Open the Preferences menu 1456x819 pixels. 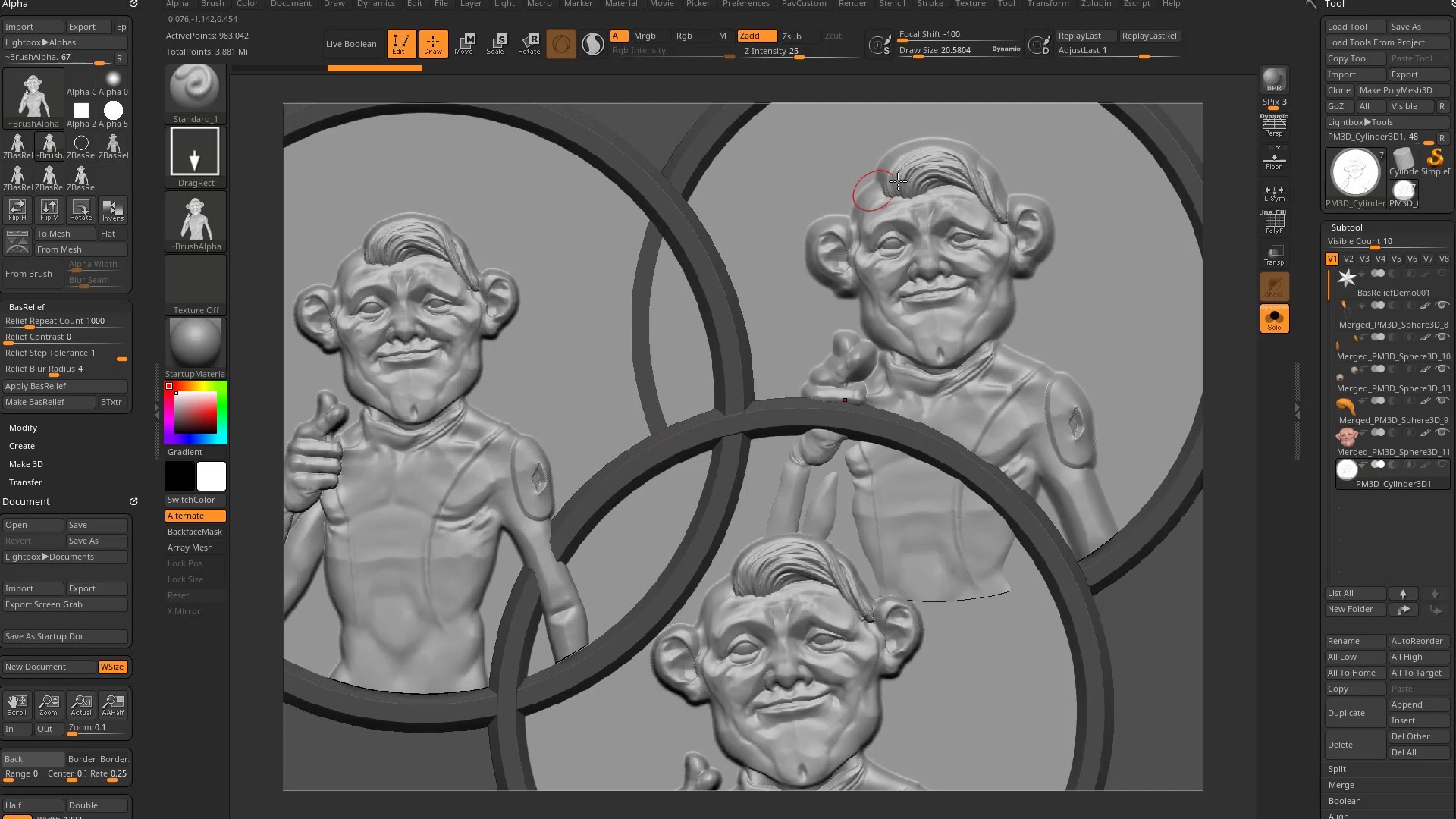(746, 4)
